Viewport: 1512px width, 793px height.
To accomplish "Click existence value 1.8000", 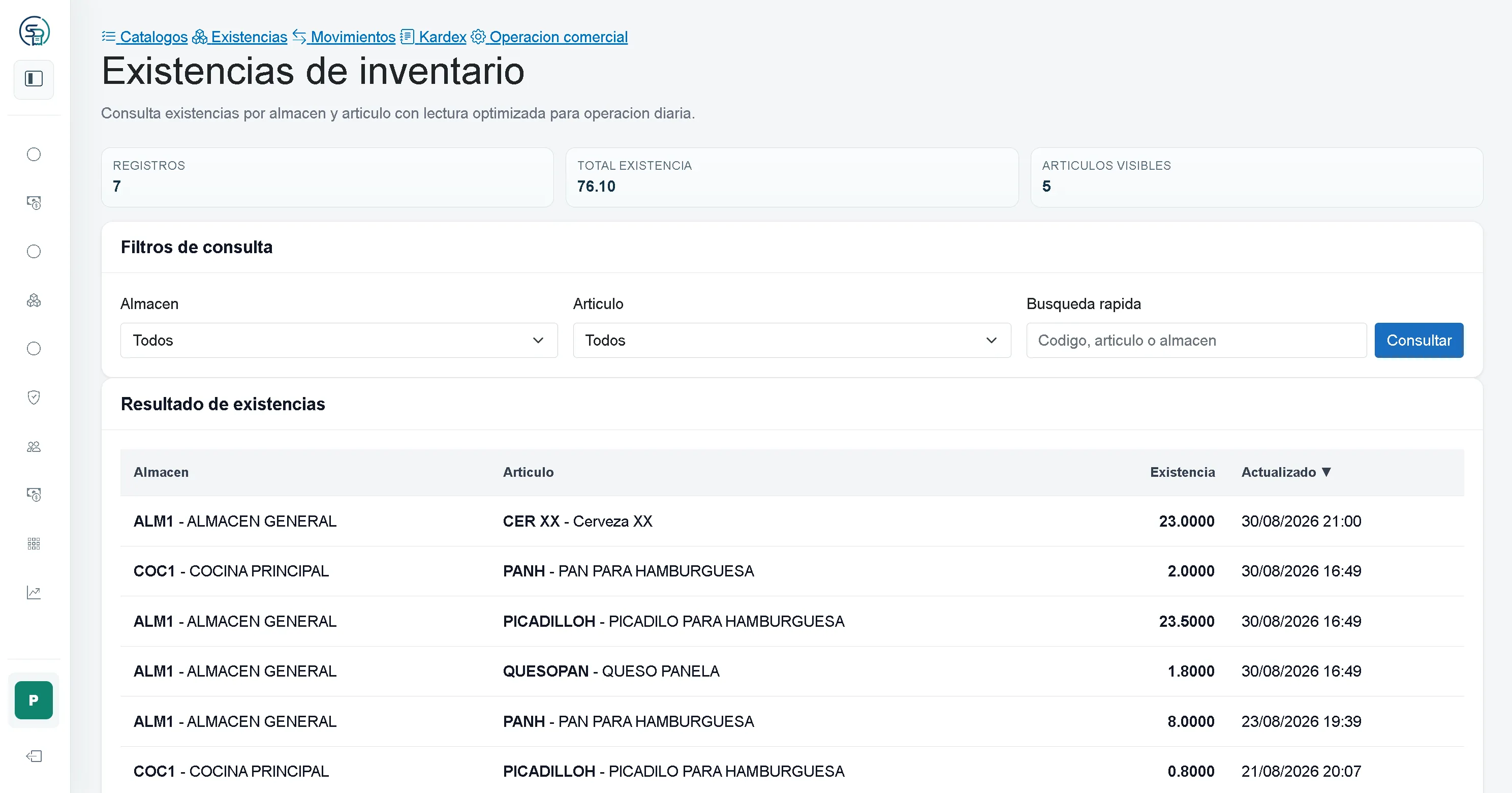I will (1190, 672).
